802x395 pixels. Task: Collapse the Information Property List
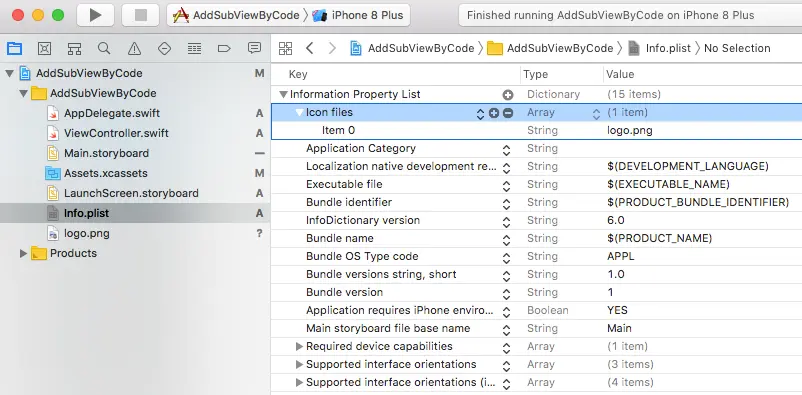283,95
